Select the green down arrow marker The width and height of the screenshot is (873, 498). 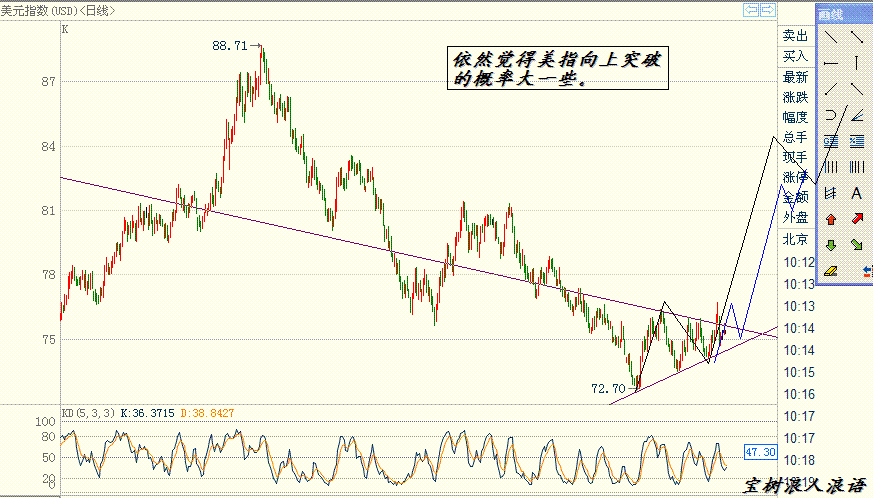pyautogui.click(x=831, y=245)
